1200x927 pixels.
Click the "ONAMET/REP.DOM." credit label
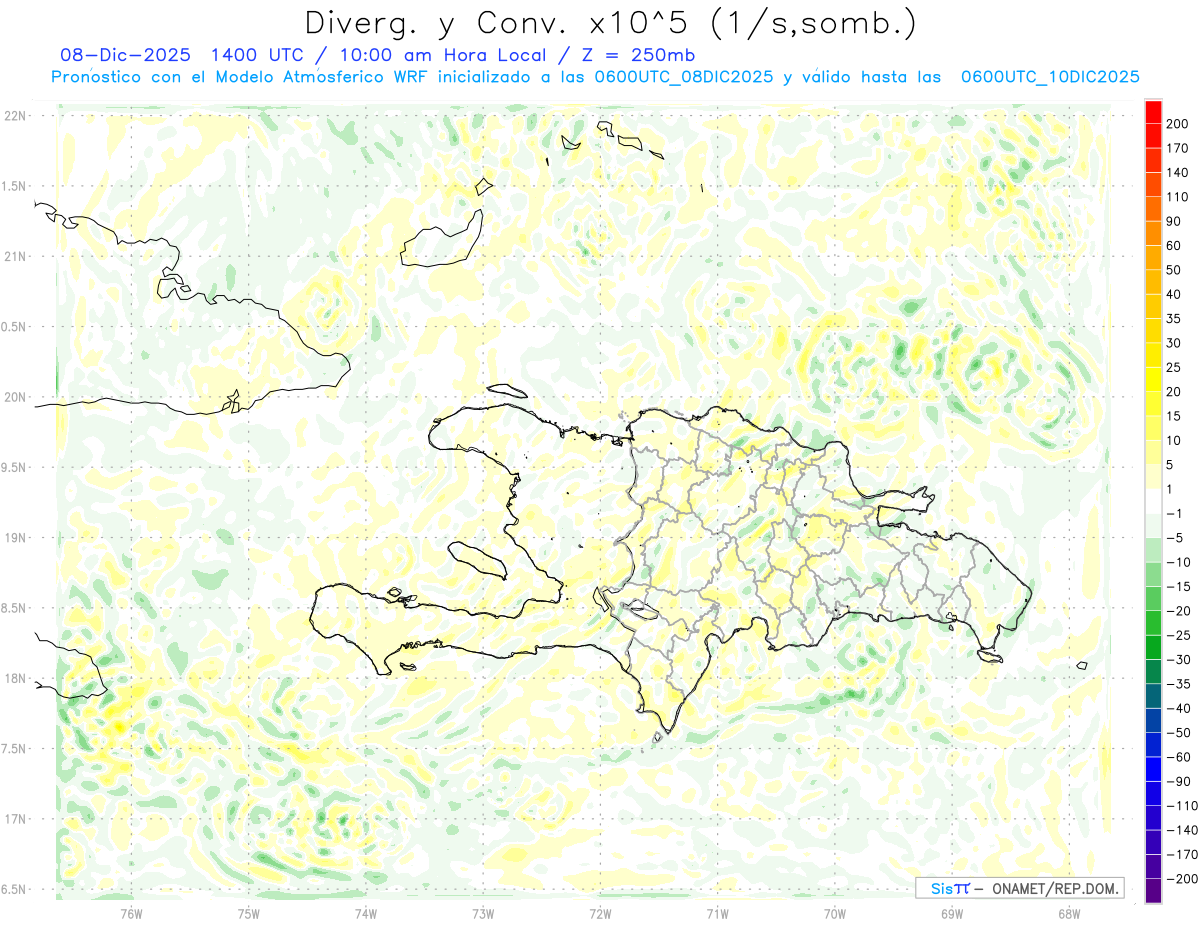pos(1054,888)
